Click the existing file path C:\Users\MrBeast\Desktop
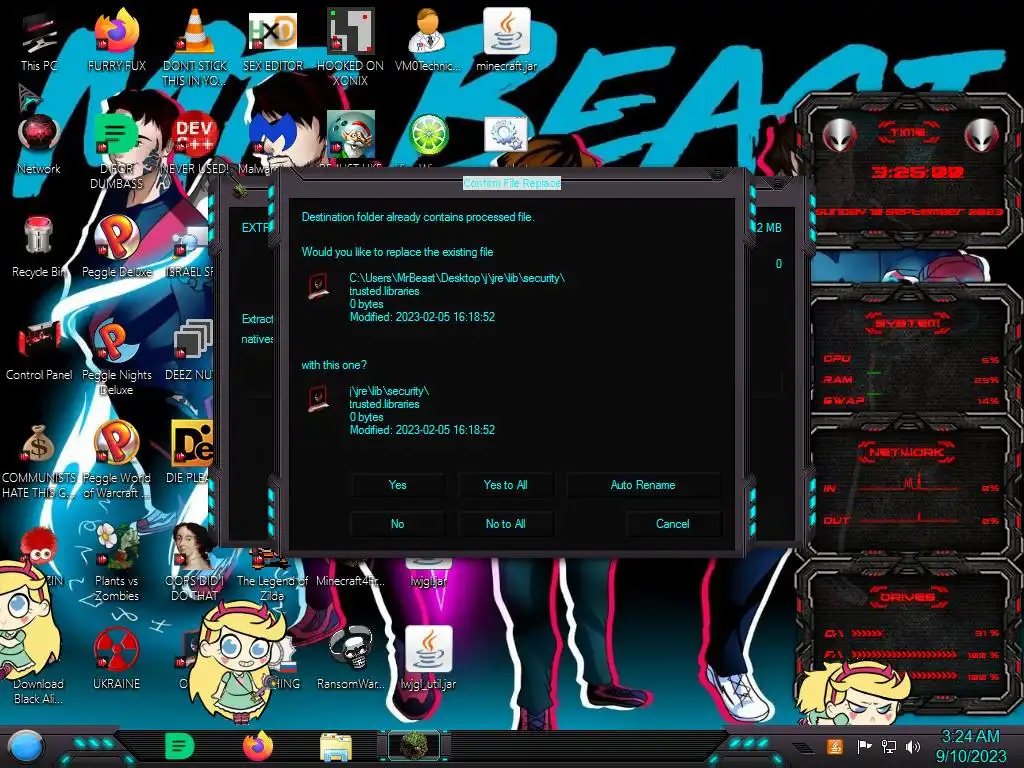Screen dimensions: 1024x768 [x=457, y=278]
